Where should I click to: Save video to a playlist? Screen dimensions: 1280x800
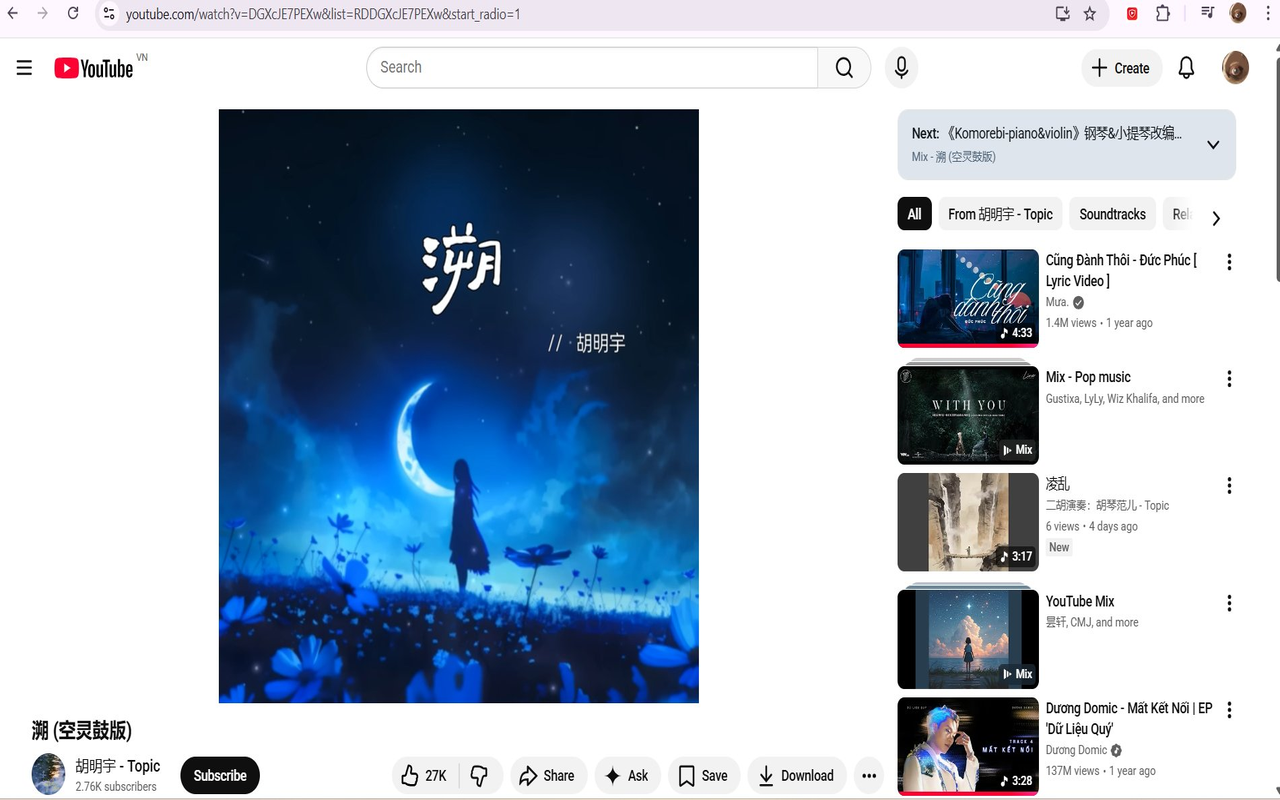704,776
